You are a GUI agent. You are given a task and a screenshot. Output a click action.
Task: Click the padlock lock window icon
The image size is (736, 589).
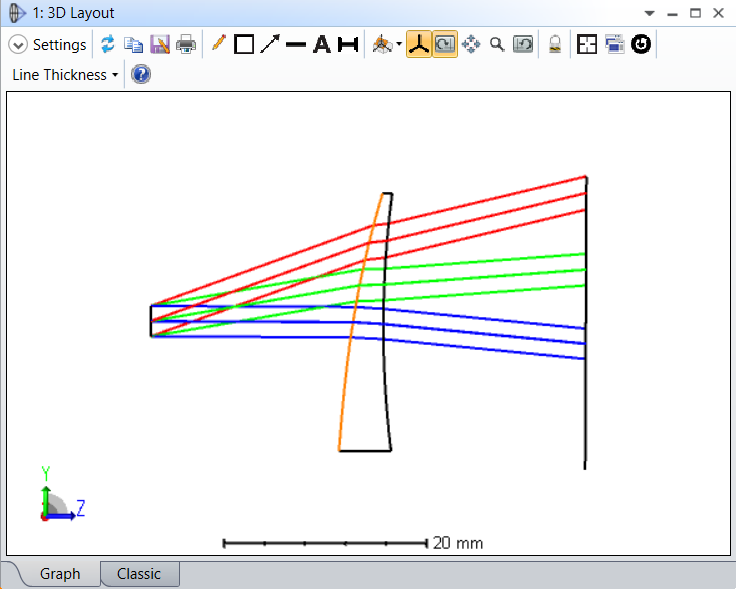tap(555, 45)
